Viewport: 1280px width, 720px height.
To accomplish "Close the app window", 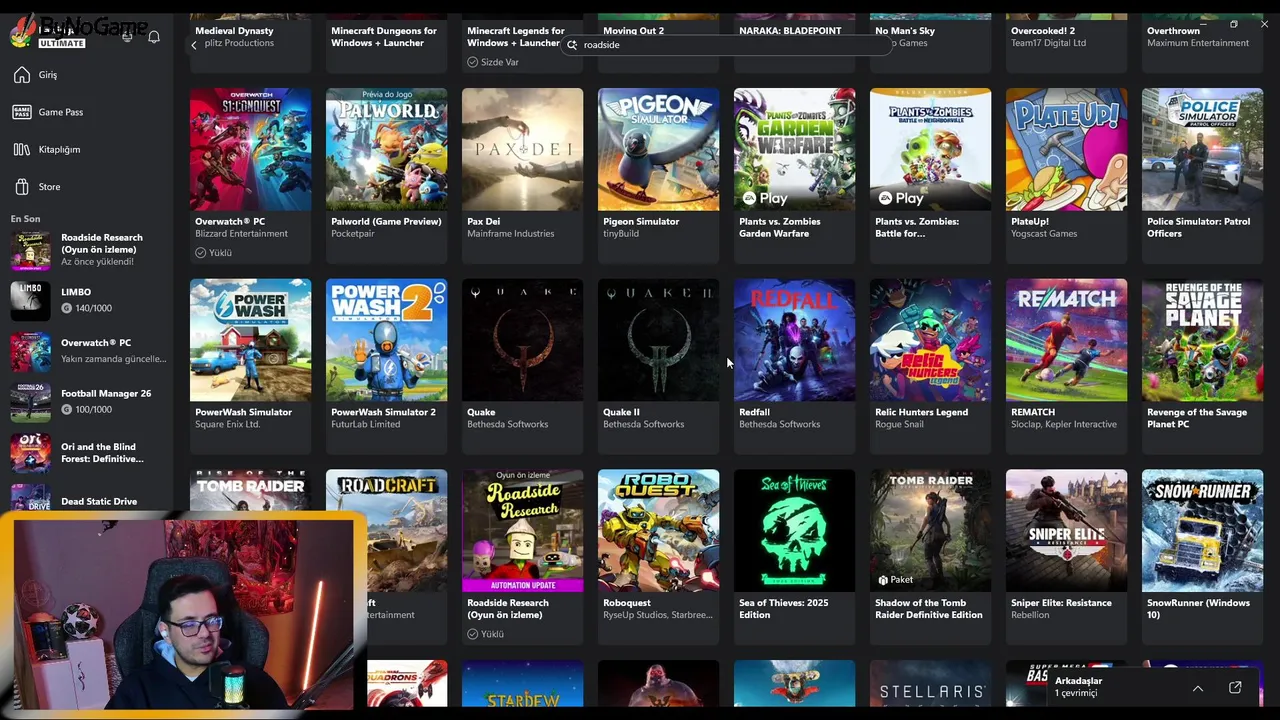I will 1264,24.
